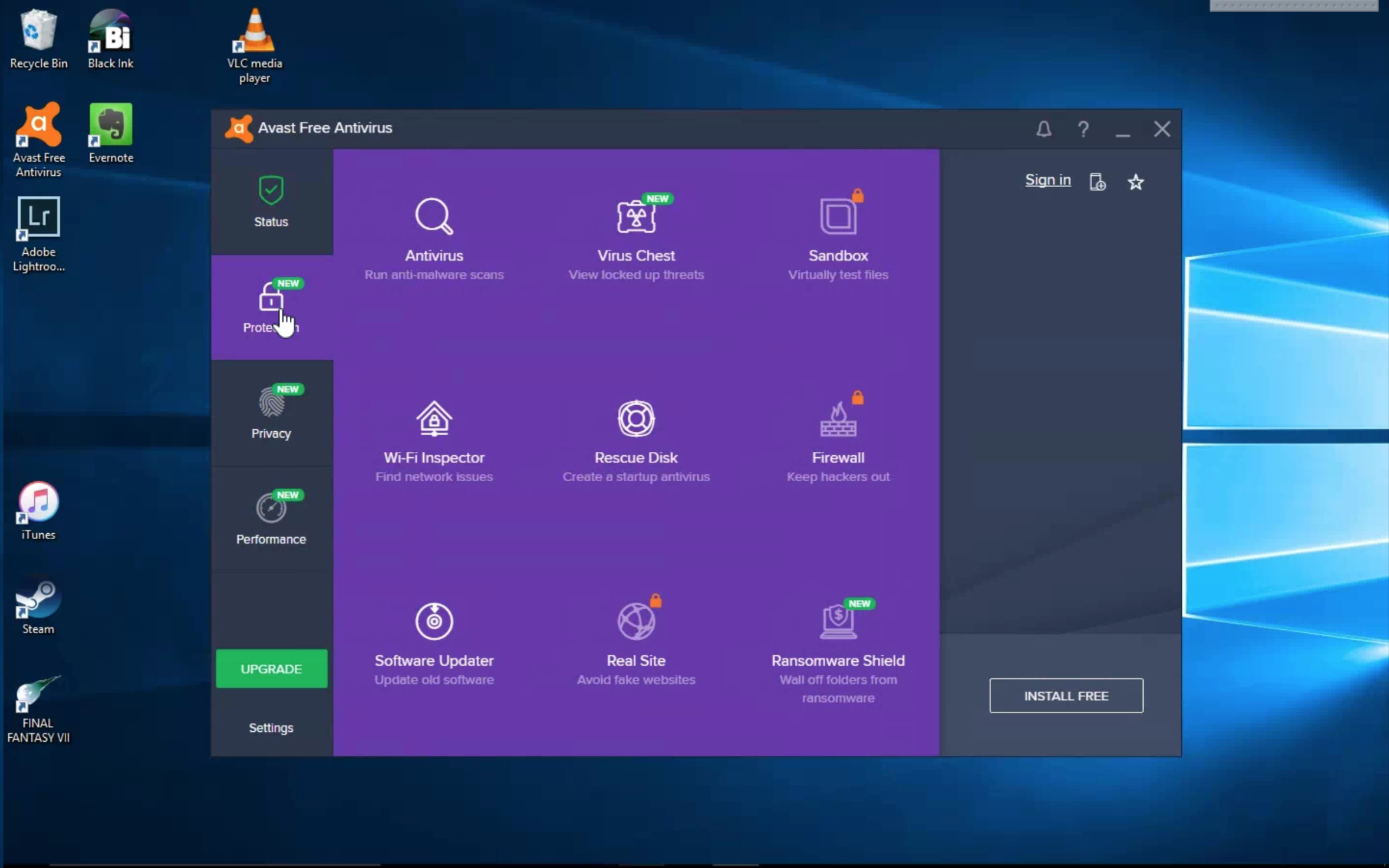This screenshot has height=868, width=1389.
Task: Click 'Avast Free Antivirus' window title
Action: tap(325, 128)
